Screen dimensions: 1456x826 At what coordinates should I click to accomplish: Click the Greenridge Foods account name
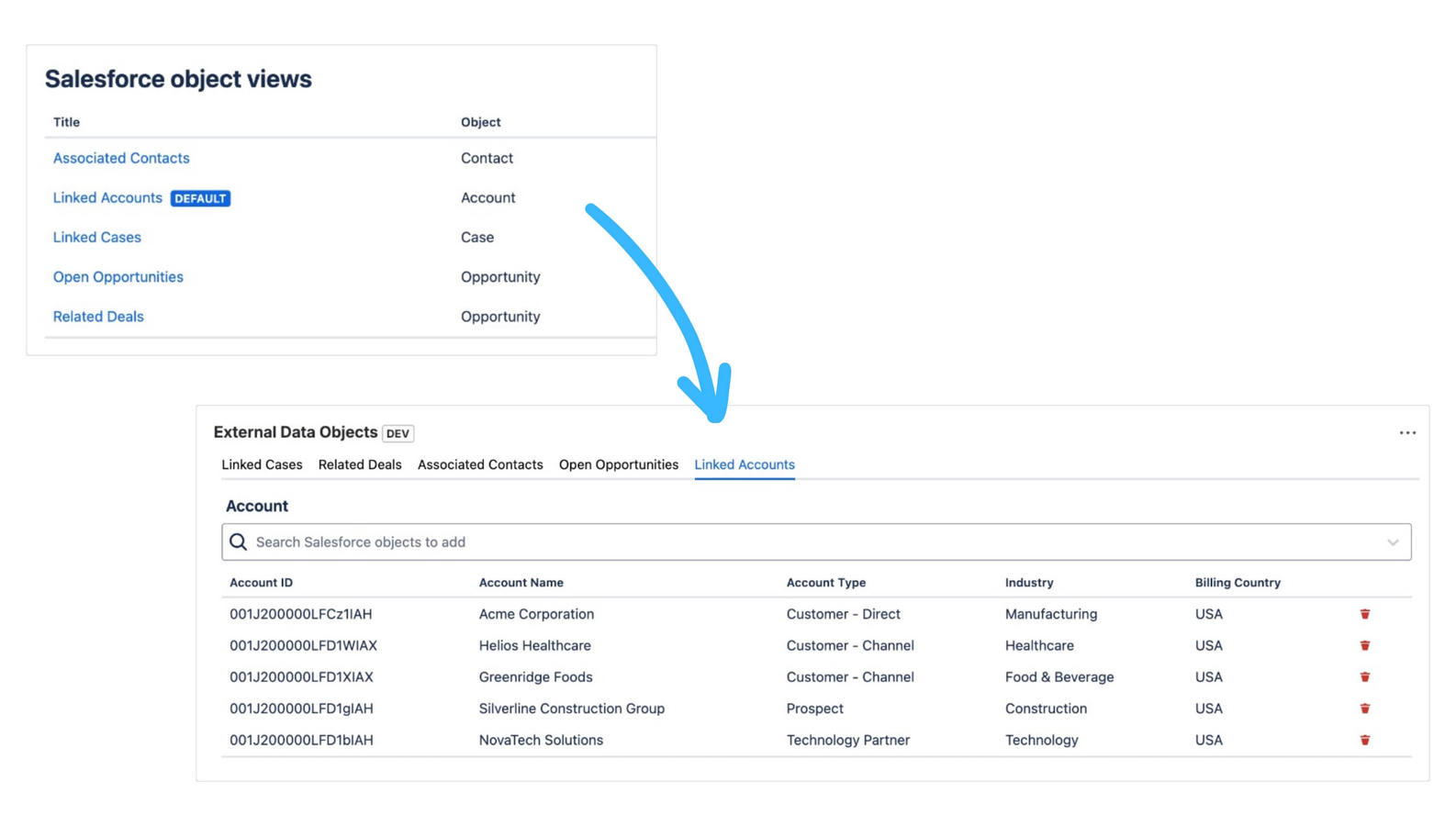tap(536, 676)
